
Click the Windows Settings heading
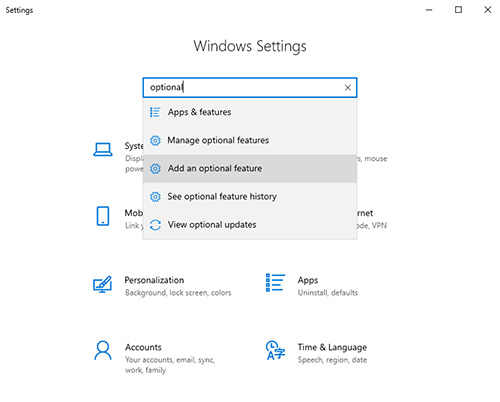coord(250,46)
